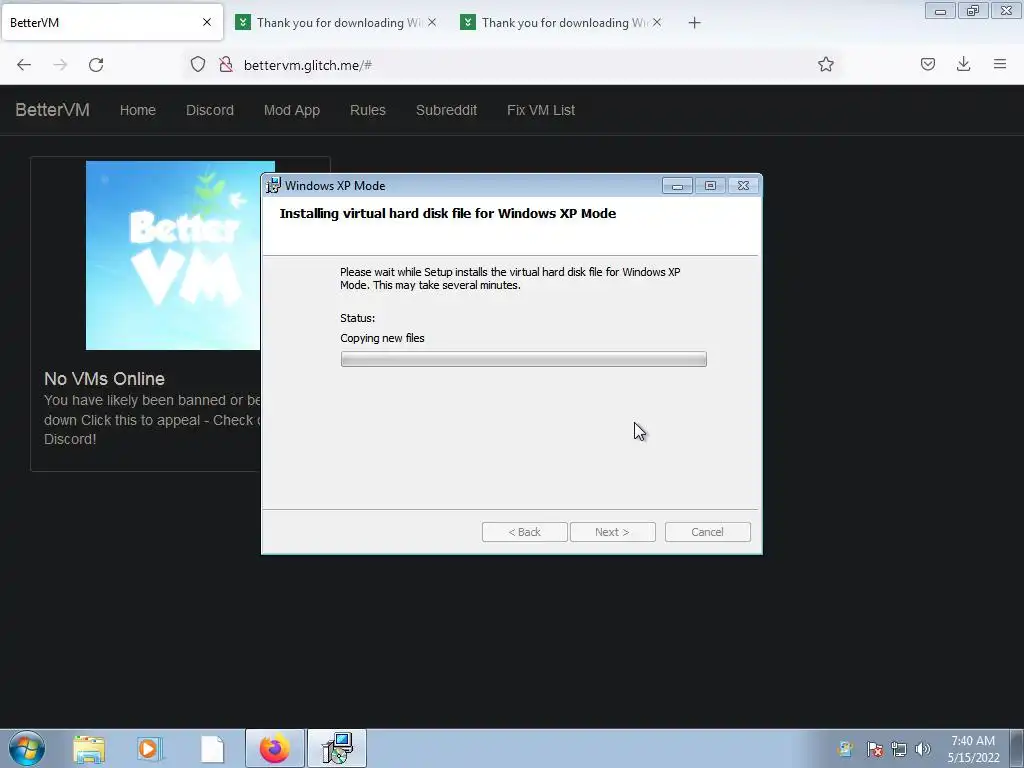Open the Firefox downloads panel

tap(963, 64)
